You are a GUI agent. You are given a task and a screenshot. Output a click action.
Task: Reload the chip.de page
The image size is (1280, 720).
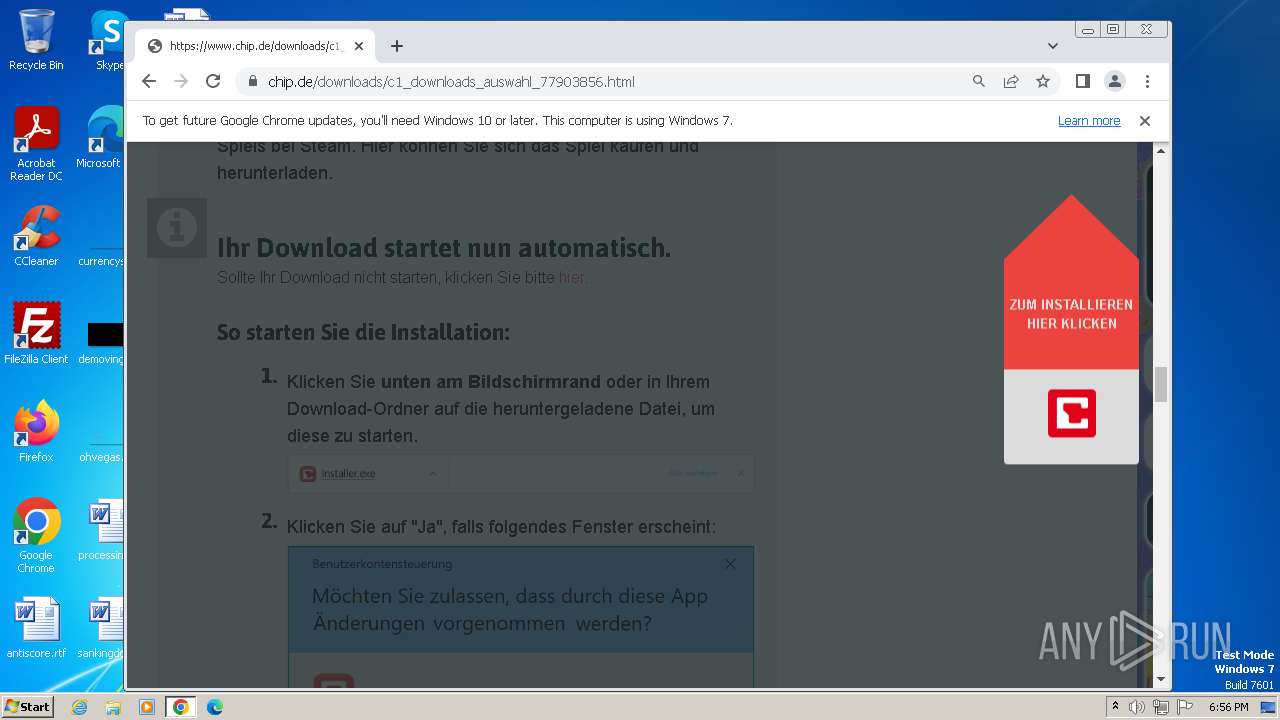(213, 81)
